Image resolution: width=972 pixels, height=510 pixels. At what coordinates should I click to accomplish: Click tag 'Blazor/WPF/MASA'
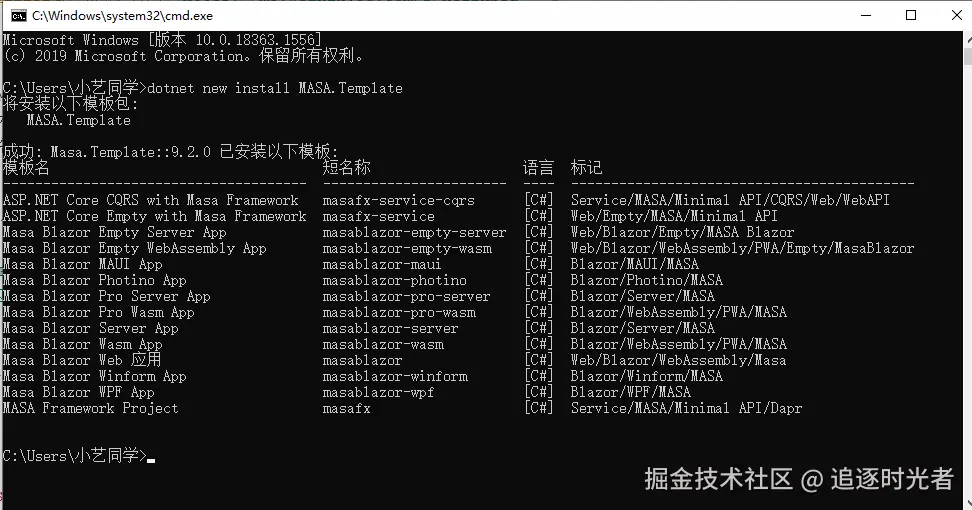click(x=630, y=393)
